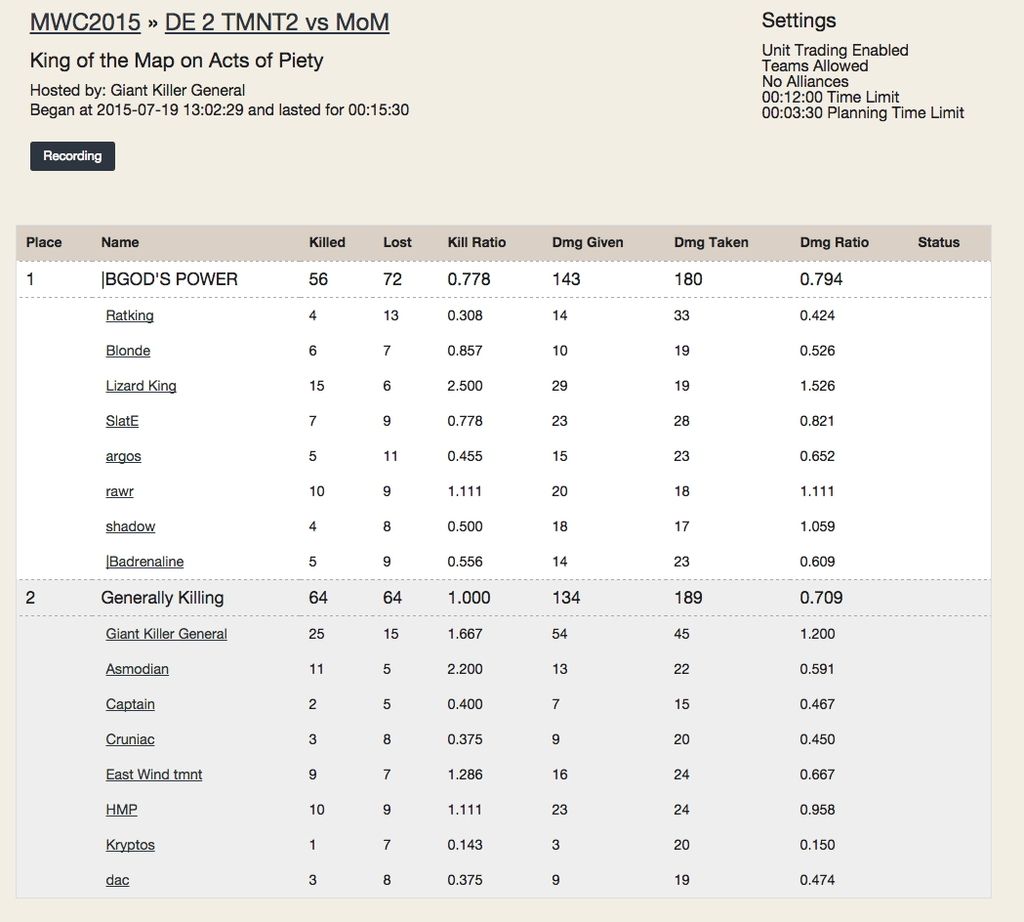Click the |Badrenaline player link

click(x=144, y=562)
